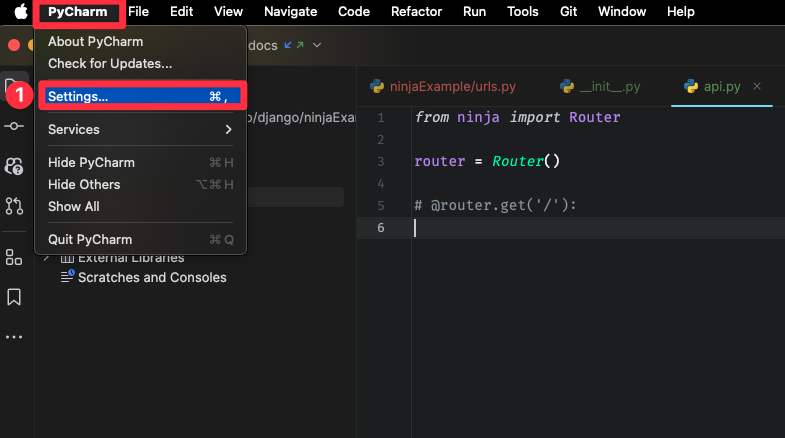Click the commented @router.get('/') line
Image resolution: width=785 pixels, height=438 pixels.
coord(496,205)
